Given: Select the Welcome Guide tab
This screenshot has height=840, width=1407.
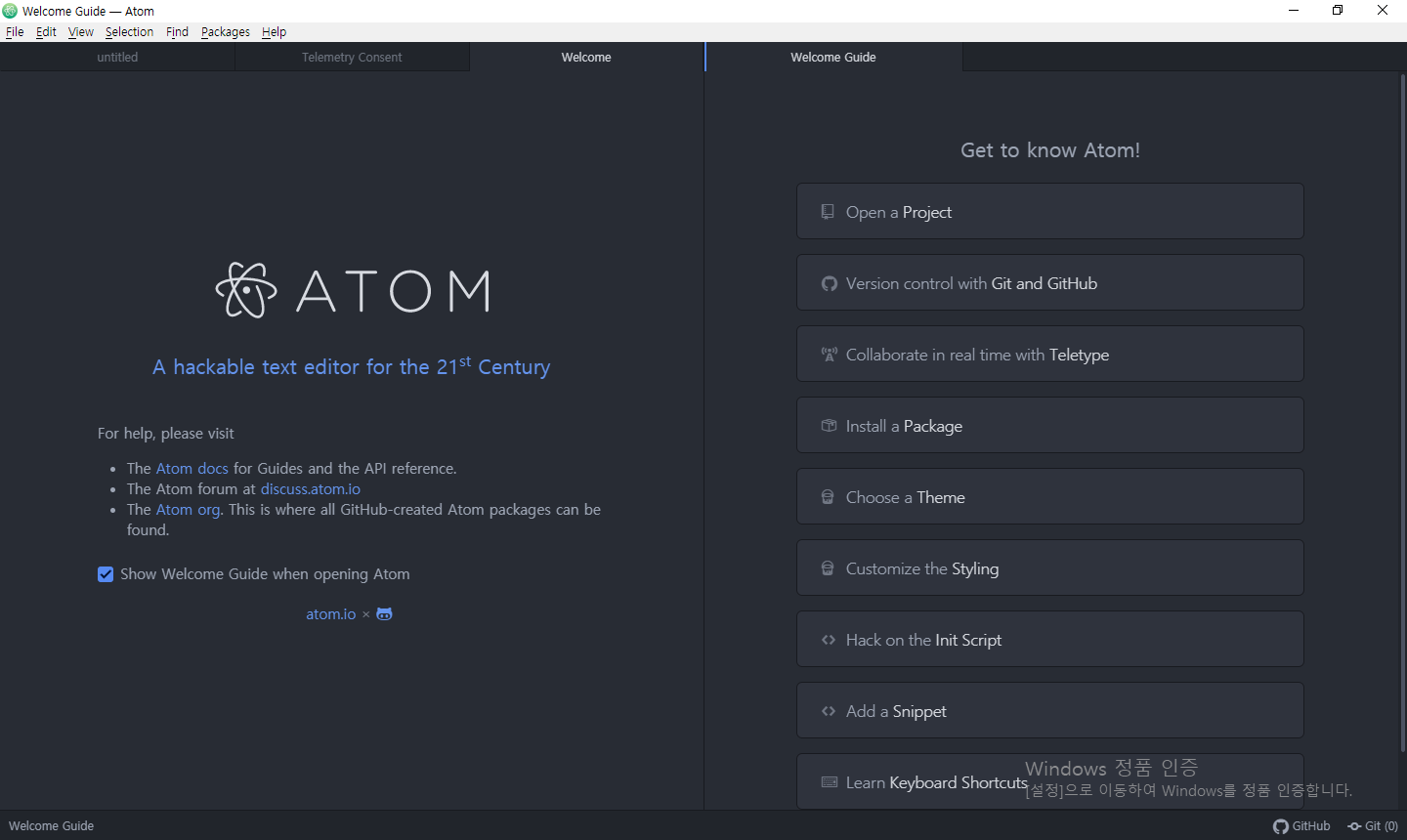Looking at the screenshot, I should 833,57.
